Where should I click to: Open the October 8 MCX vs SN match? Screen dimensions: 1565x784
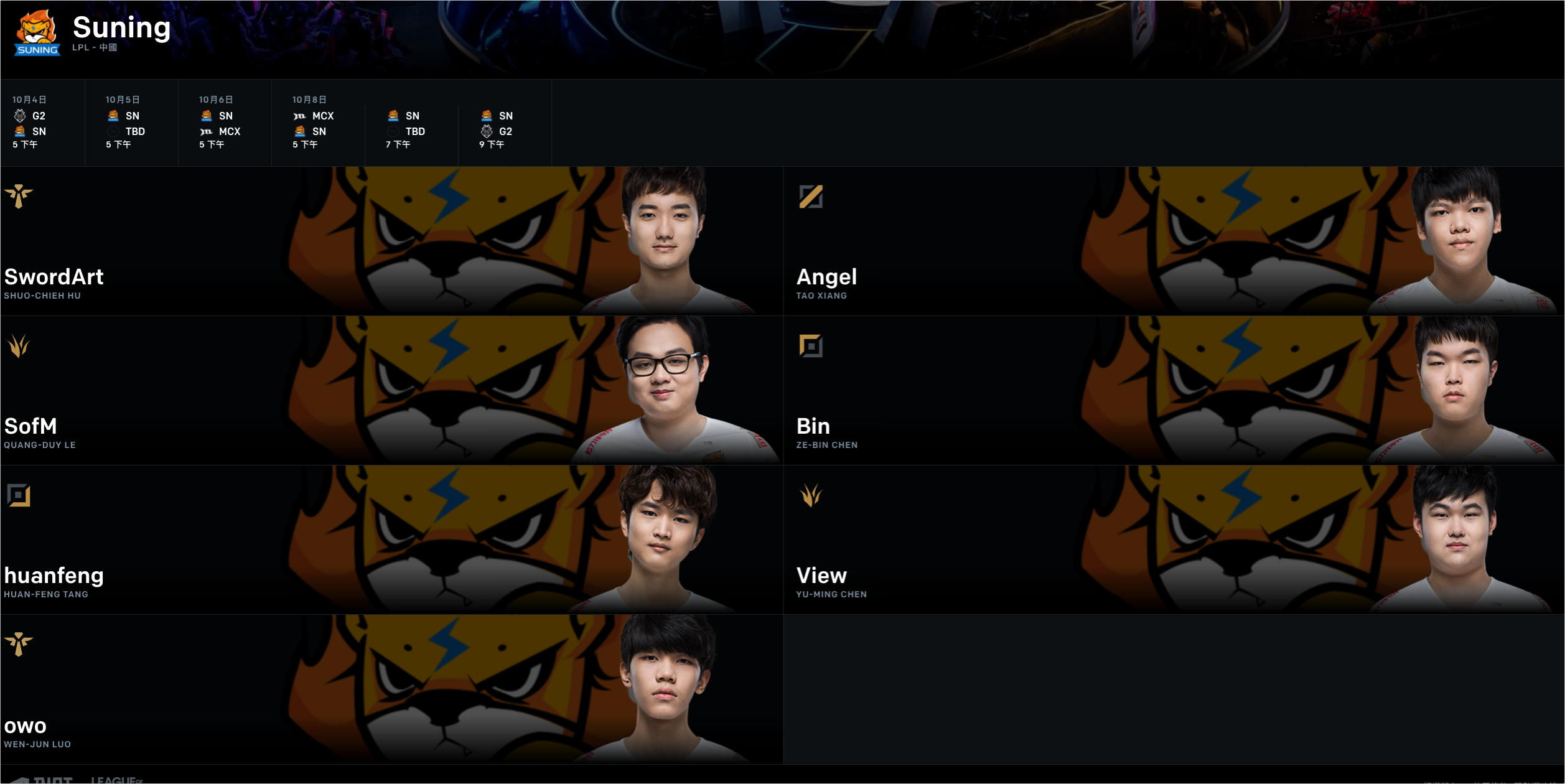[318, 123]
